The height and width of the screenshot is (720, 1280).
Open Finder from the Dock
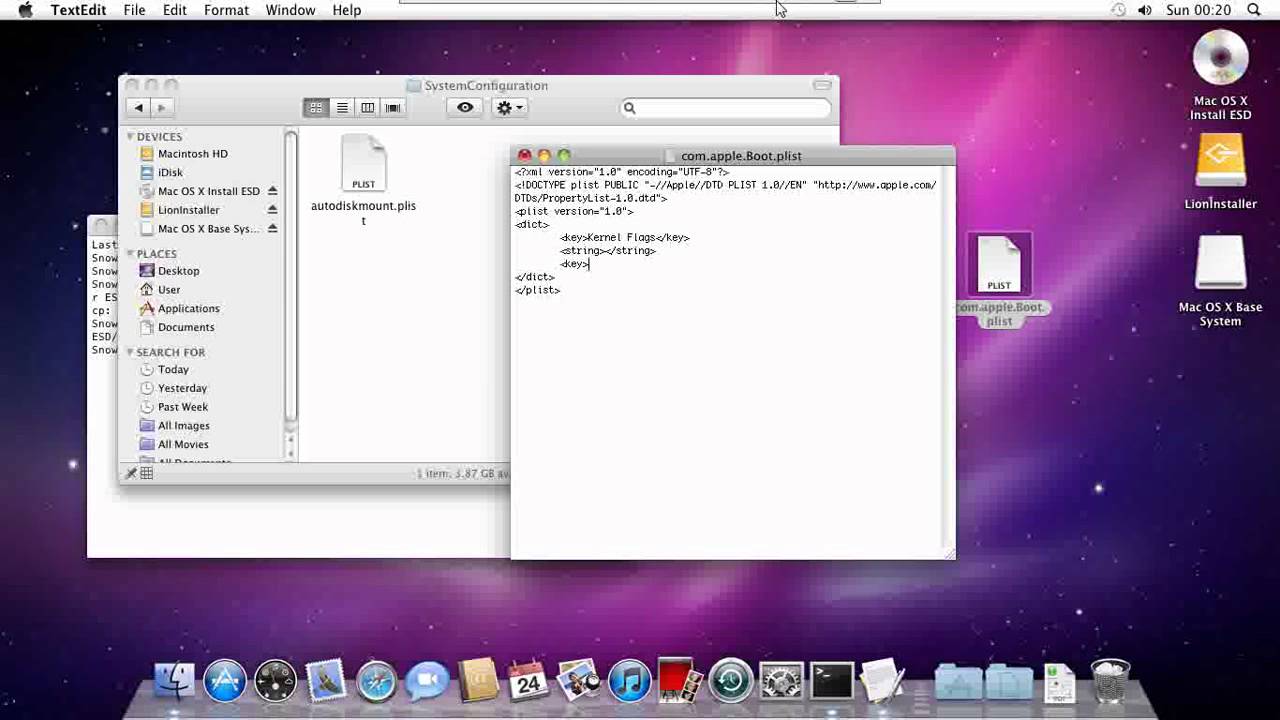click(x=174, y=682)
